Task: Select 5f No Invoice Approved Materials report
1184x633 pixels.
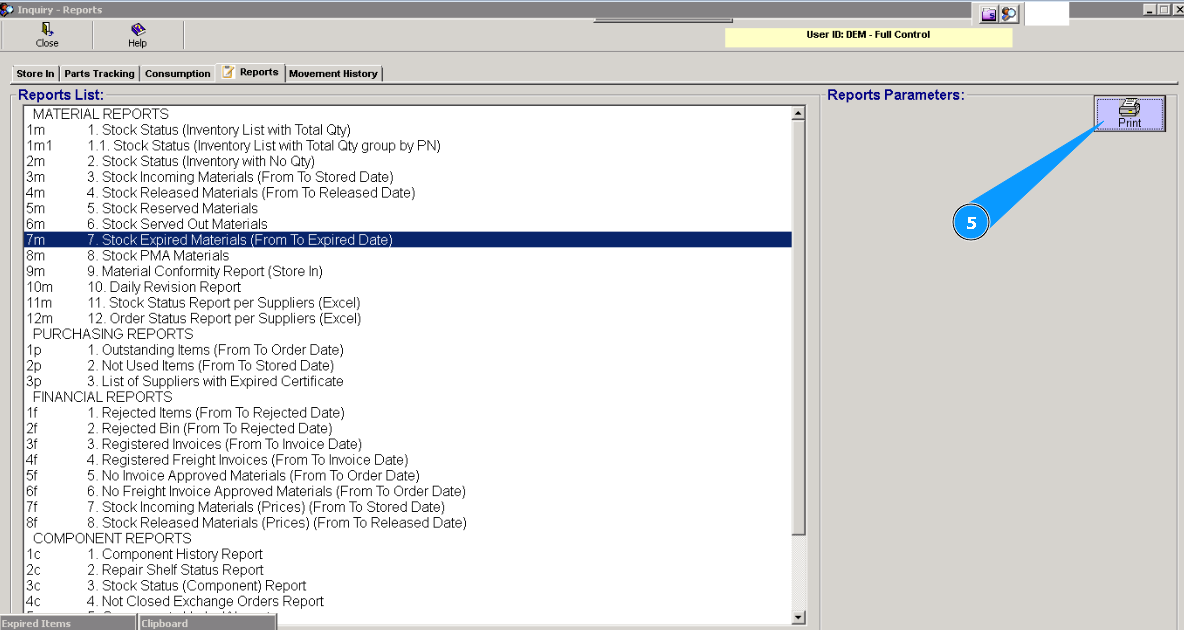Action: click(408, 476)
